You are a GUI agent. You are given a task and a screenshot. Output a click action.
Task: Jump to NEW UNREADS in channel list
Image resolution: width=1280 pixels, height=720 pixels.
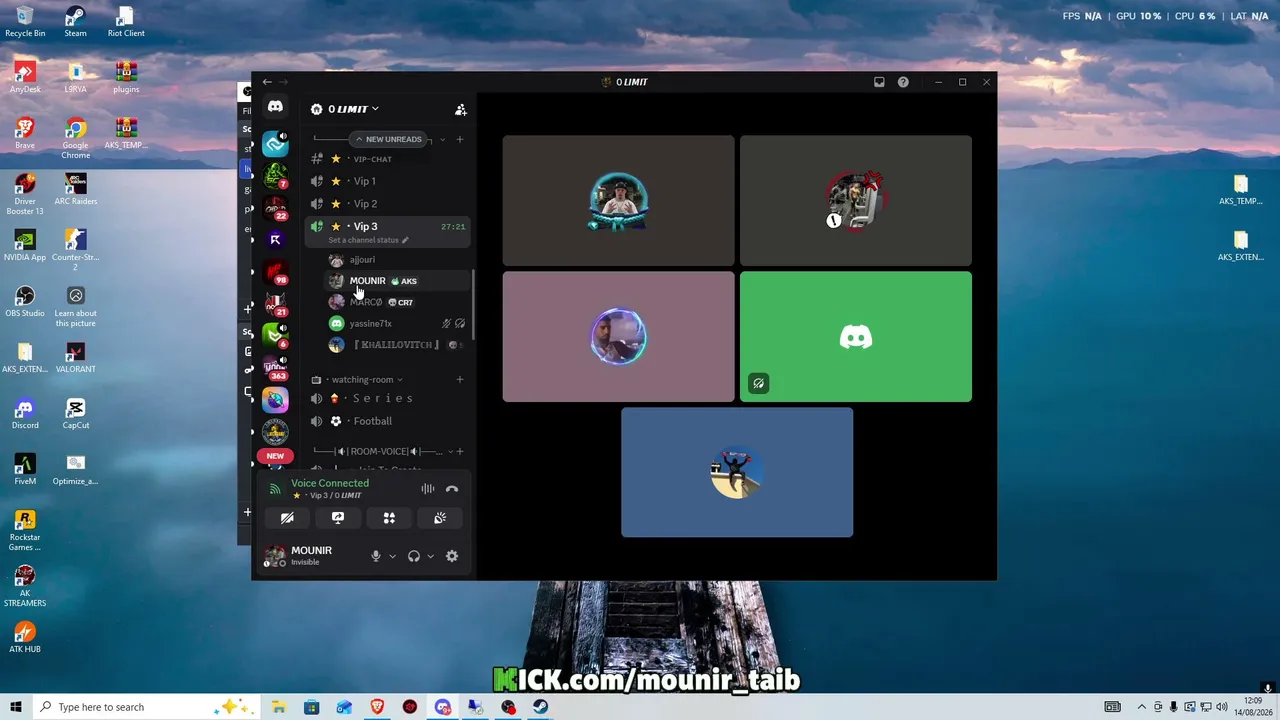pyautogui.click(x=389, y=139)
